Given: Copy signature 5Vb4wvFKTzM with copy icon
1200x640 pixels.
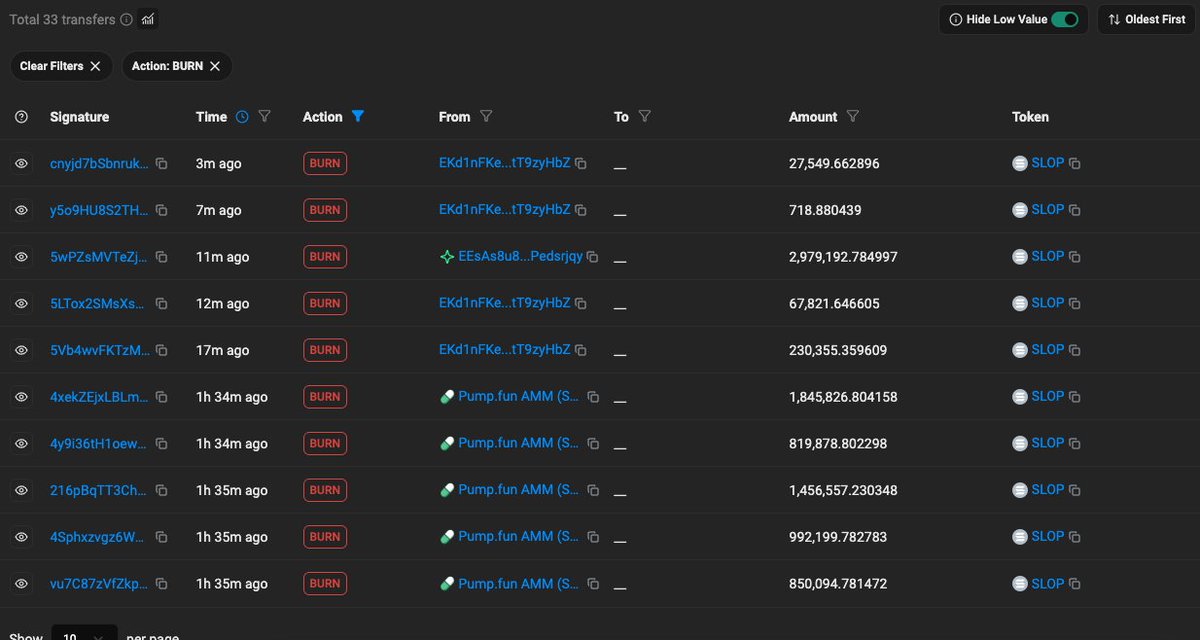Looking at the screenshot, I should 161,350.
